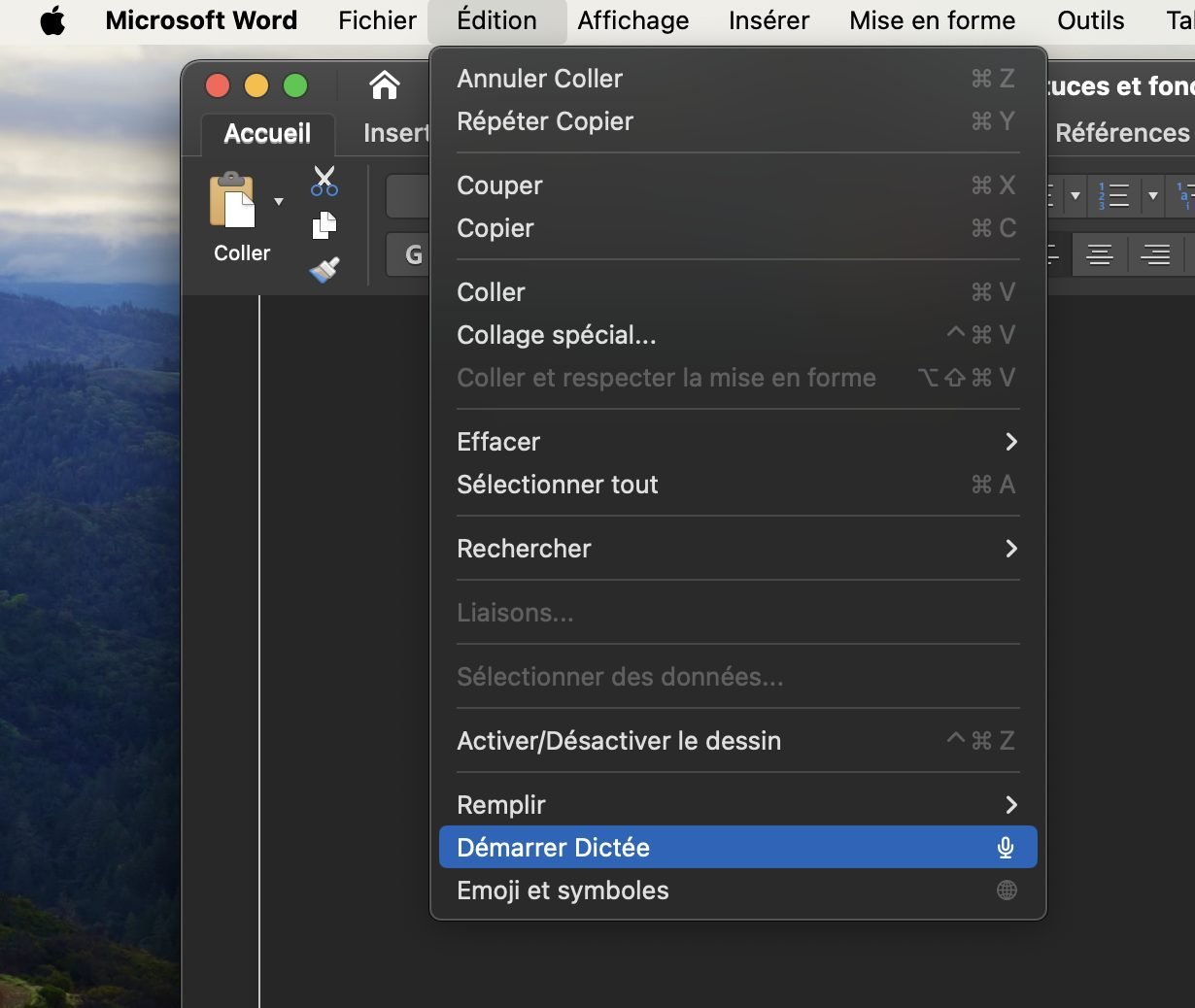This screenshot has height=1008, width=1195.
Task: Open the Fichier menu
Action: click(377, 20)
